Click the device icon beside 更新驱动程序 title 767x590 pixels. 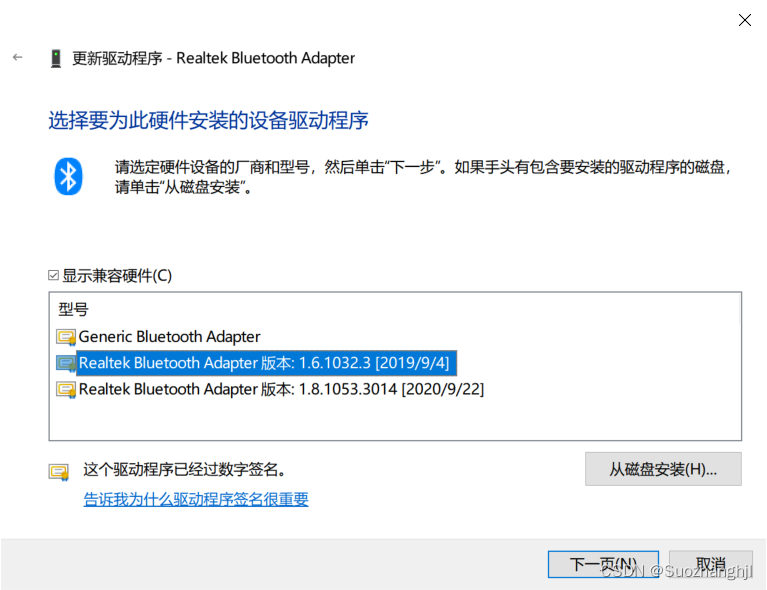(x=56, y=58)
